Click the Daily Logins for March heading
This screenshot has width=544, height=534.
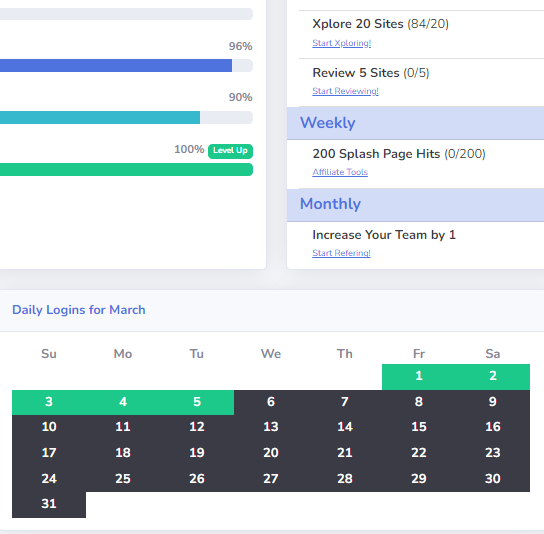coord(79,310)
